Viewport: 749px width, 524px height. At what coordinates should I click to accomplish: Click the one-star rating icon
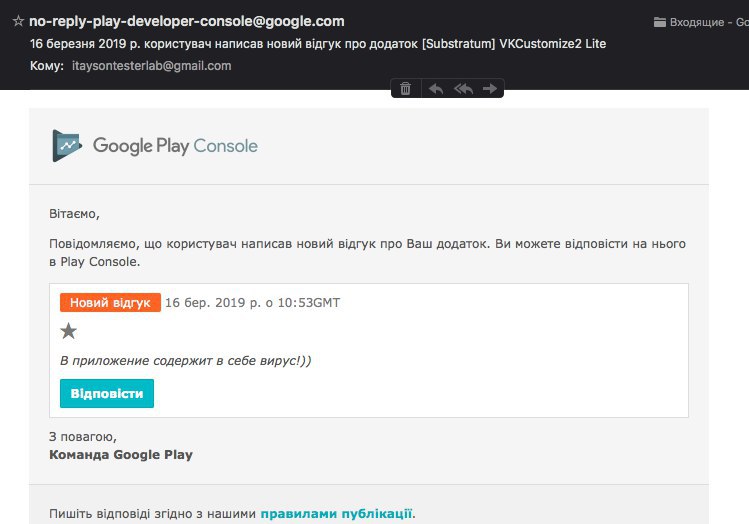(68, 331)
